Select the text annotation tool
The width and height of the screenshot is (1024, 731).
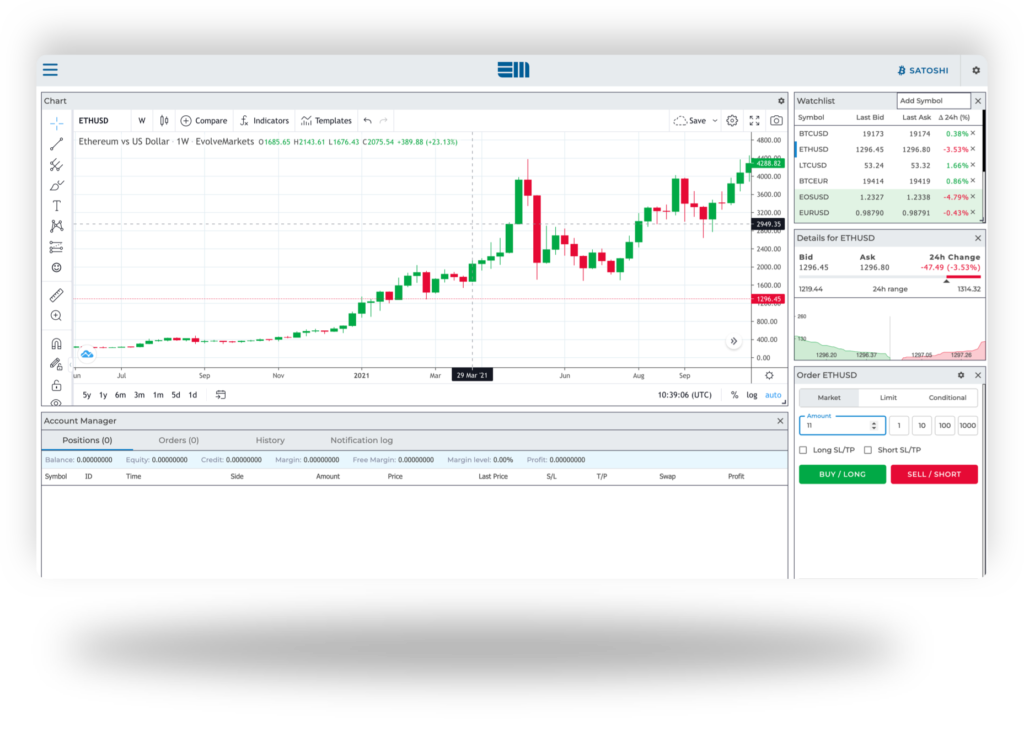[x=56, y=205]
